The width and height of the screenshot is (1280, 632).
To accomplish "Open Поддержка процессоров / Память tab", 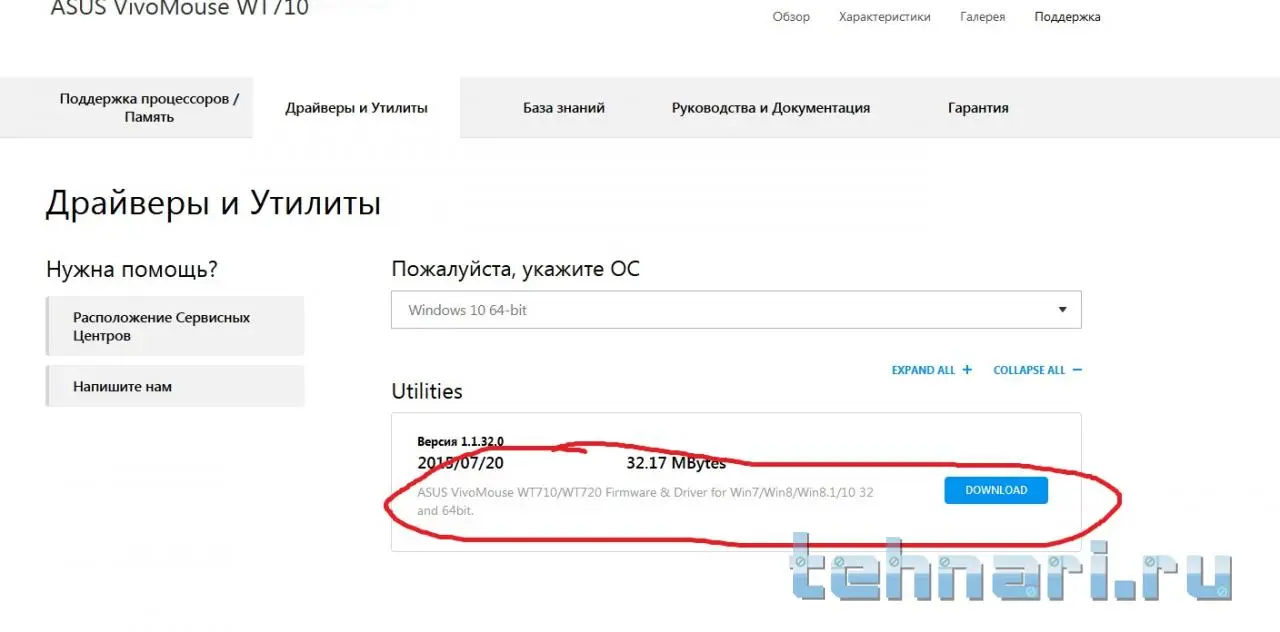I will coord(149,108).
